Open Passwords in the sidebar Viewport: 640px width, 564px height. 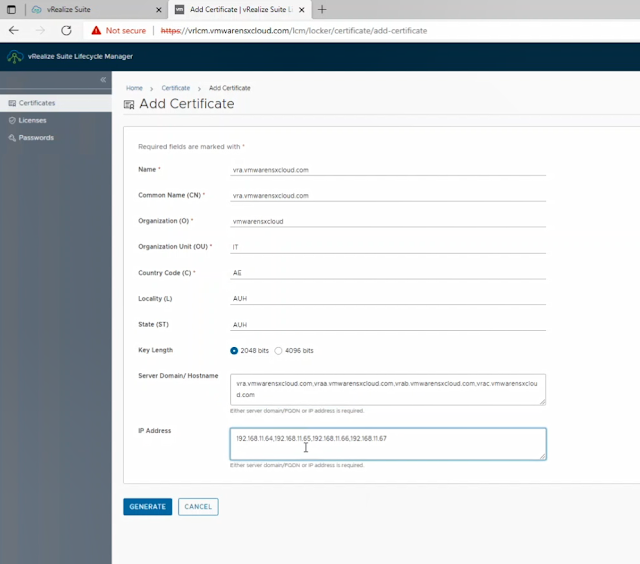[36, 137]
